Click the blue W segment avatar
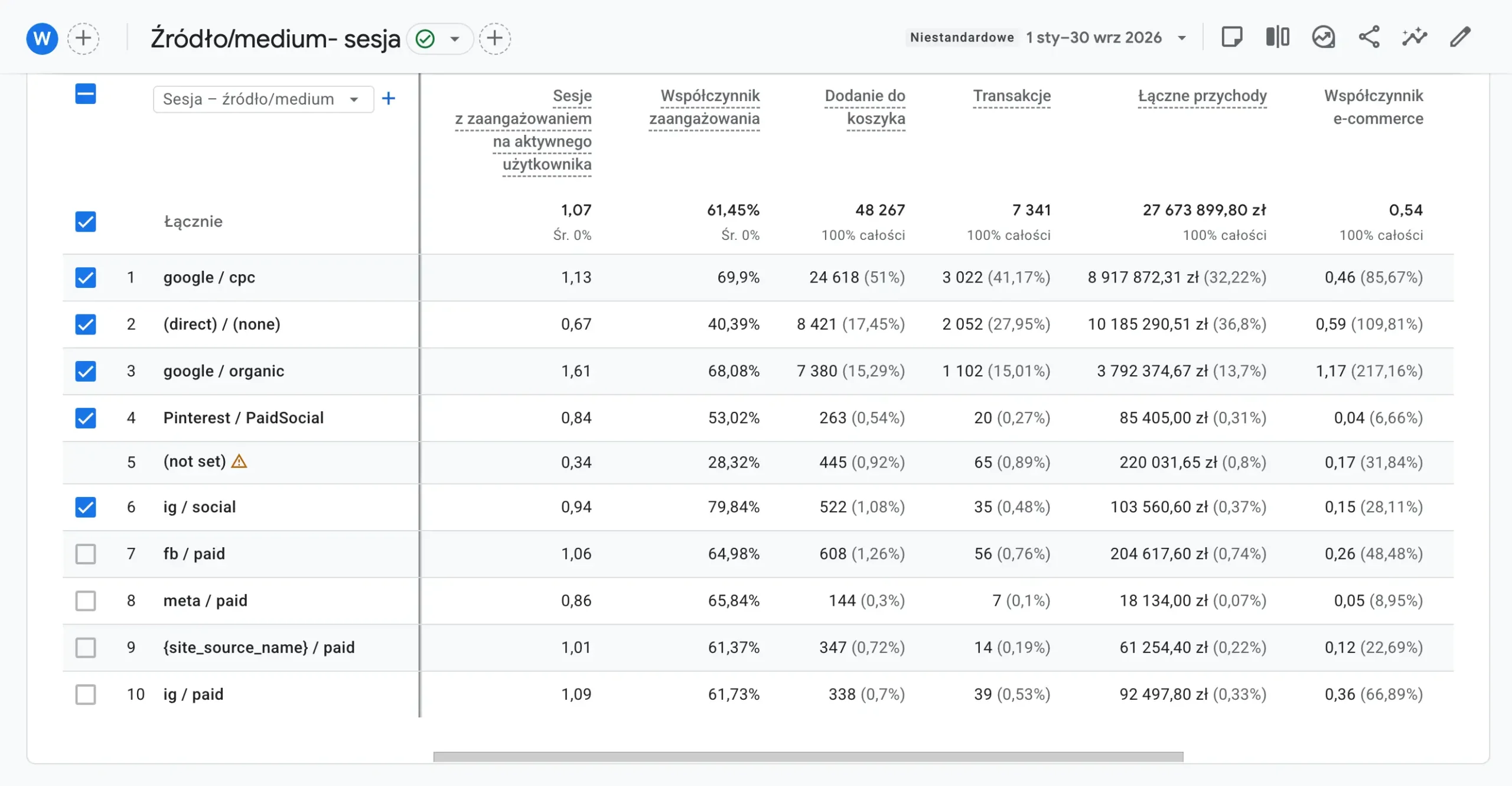Viewport: 1512px width, 786px height. (x=42, y=38)
